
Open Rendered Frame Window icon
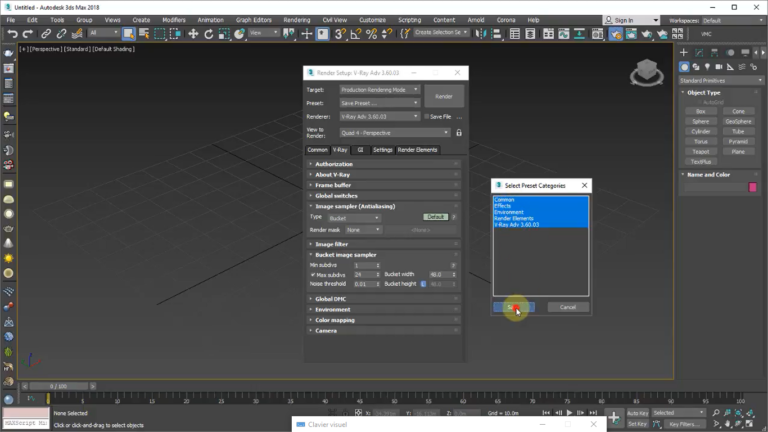pyautogui.click(x=631, y=34)
